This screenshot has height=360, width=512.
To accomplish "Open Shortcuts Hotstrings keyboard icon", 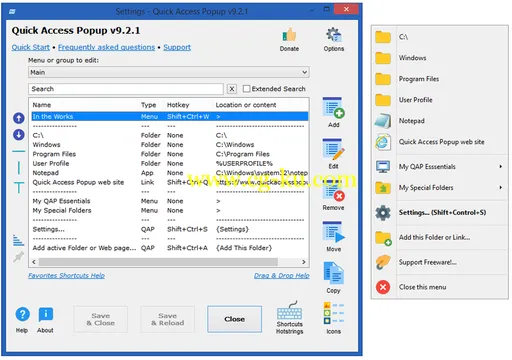I will coord(289,310).
